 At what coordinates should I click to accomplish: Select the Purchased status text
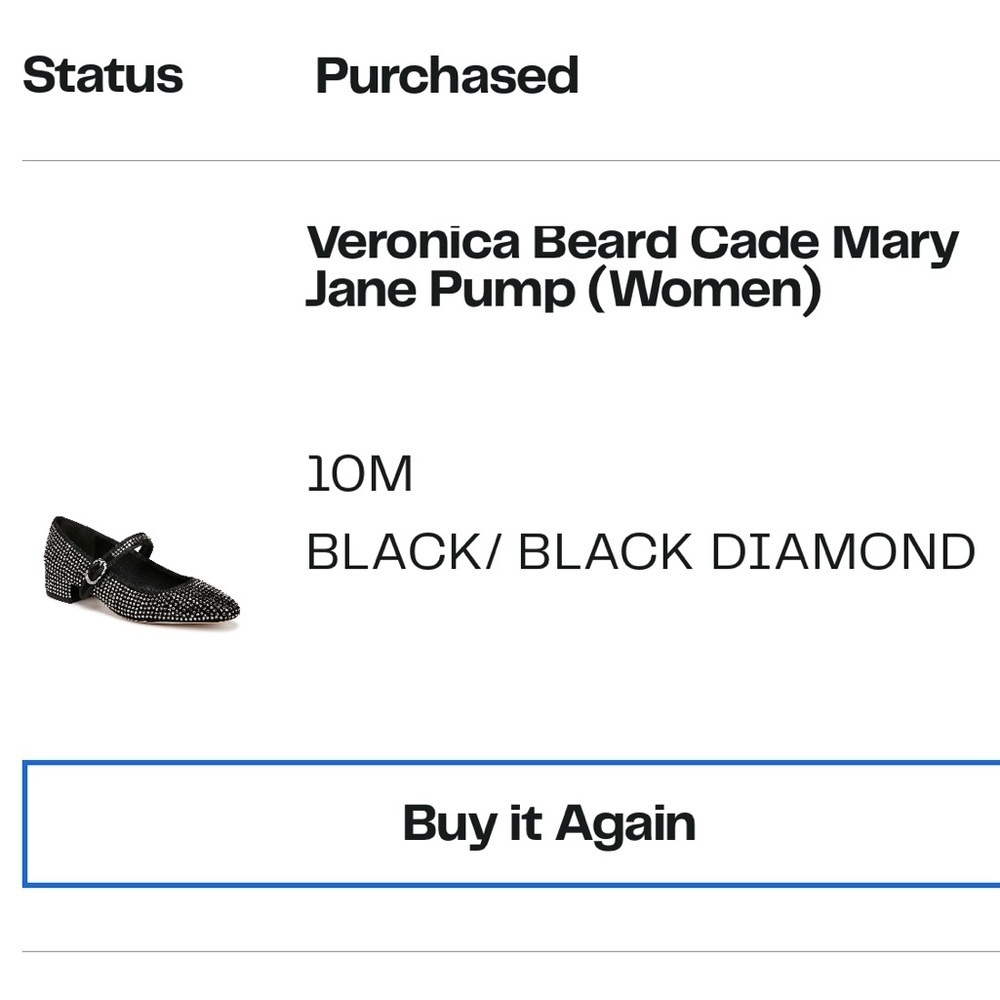447,75
